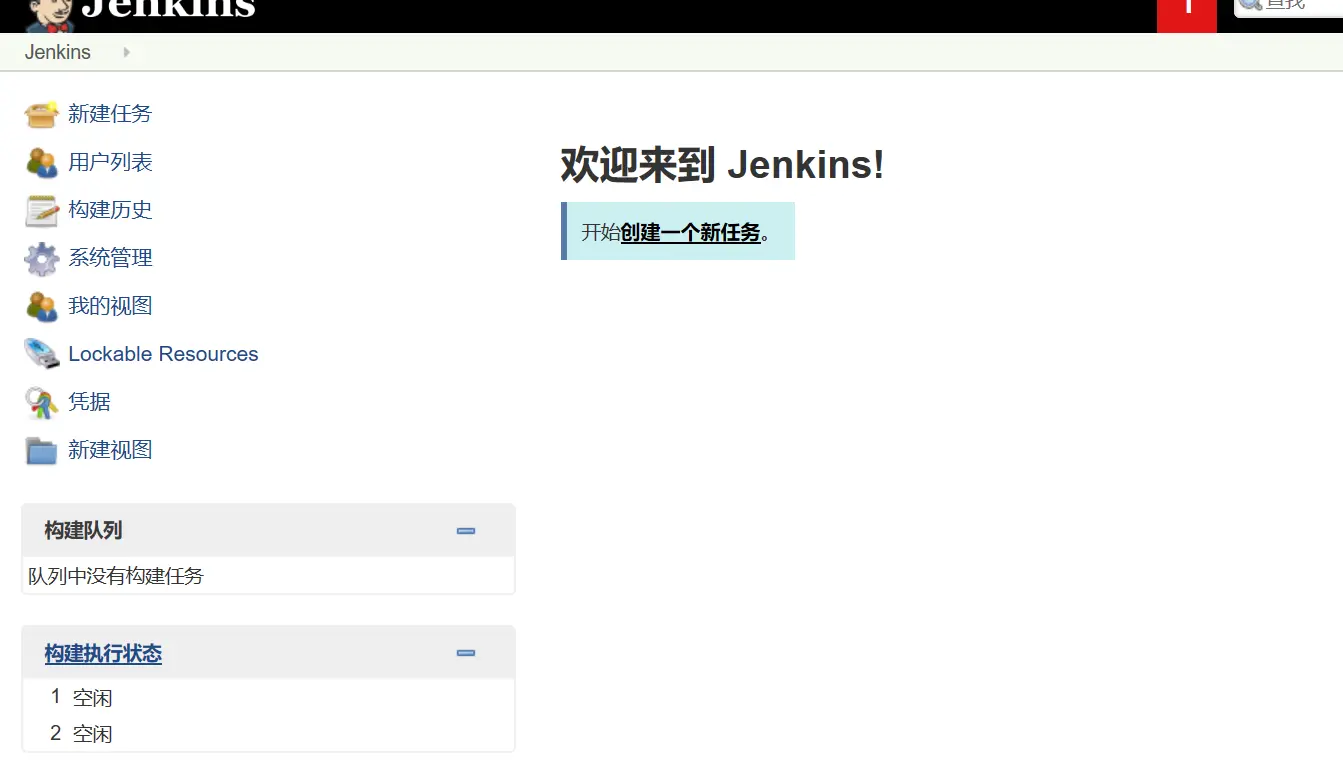
Task: Click the search magnifier icon
Action: click(1251, 5)
